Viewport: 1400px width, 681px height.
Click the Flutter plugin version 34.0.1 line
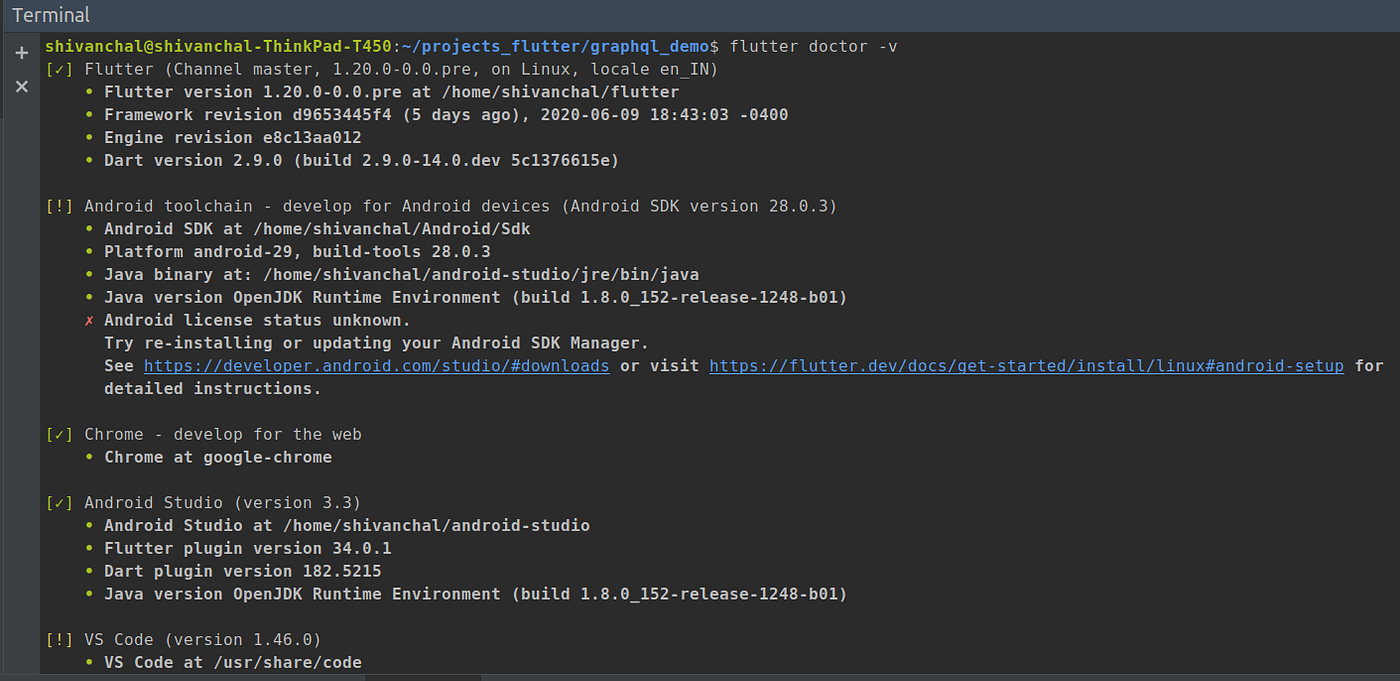click(x=248, y=549)
